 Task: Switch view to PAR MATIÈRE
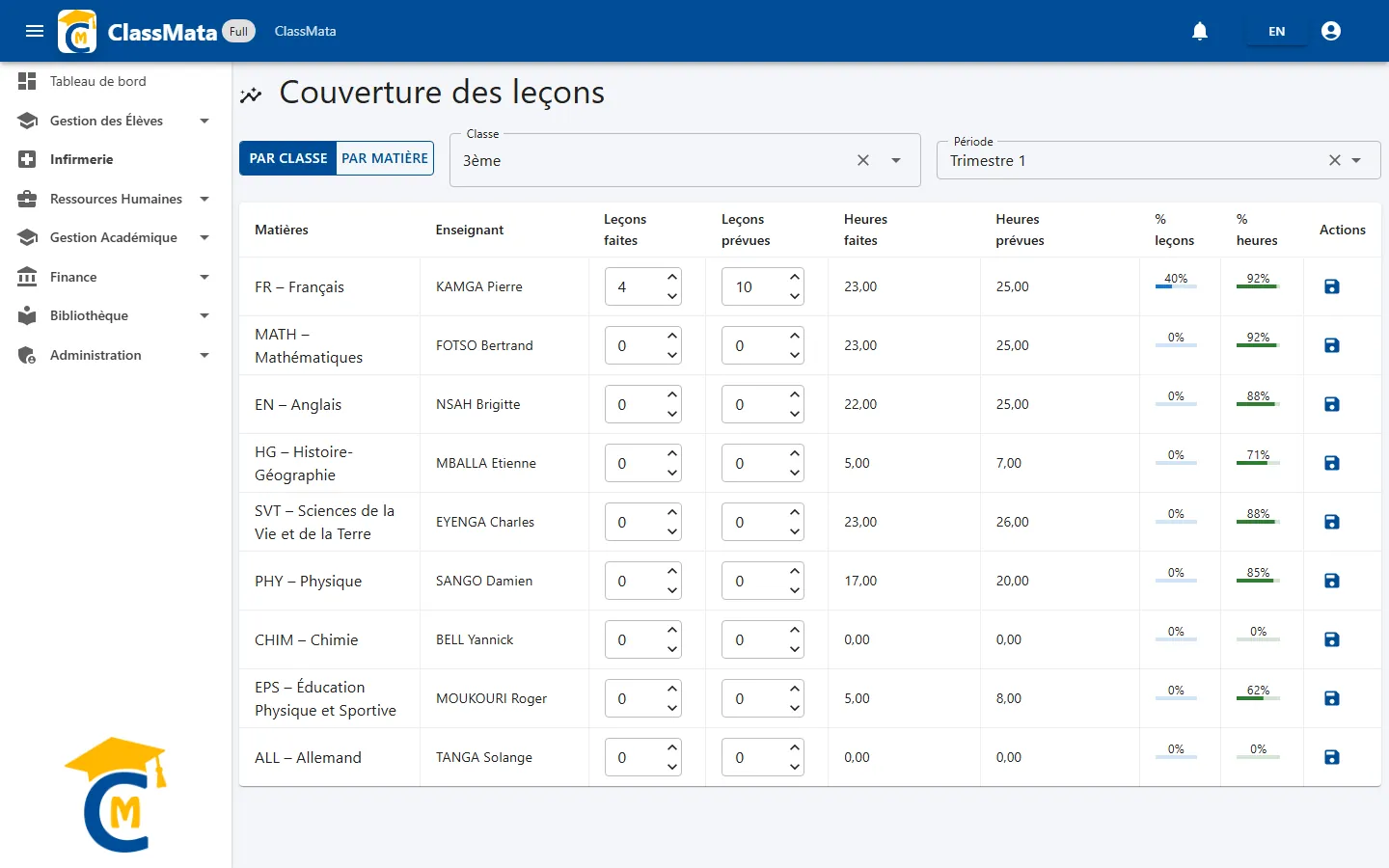coord(385,158)
